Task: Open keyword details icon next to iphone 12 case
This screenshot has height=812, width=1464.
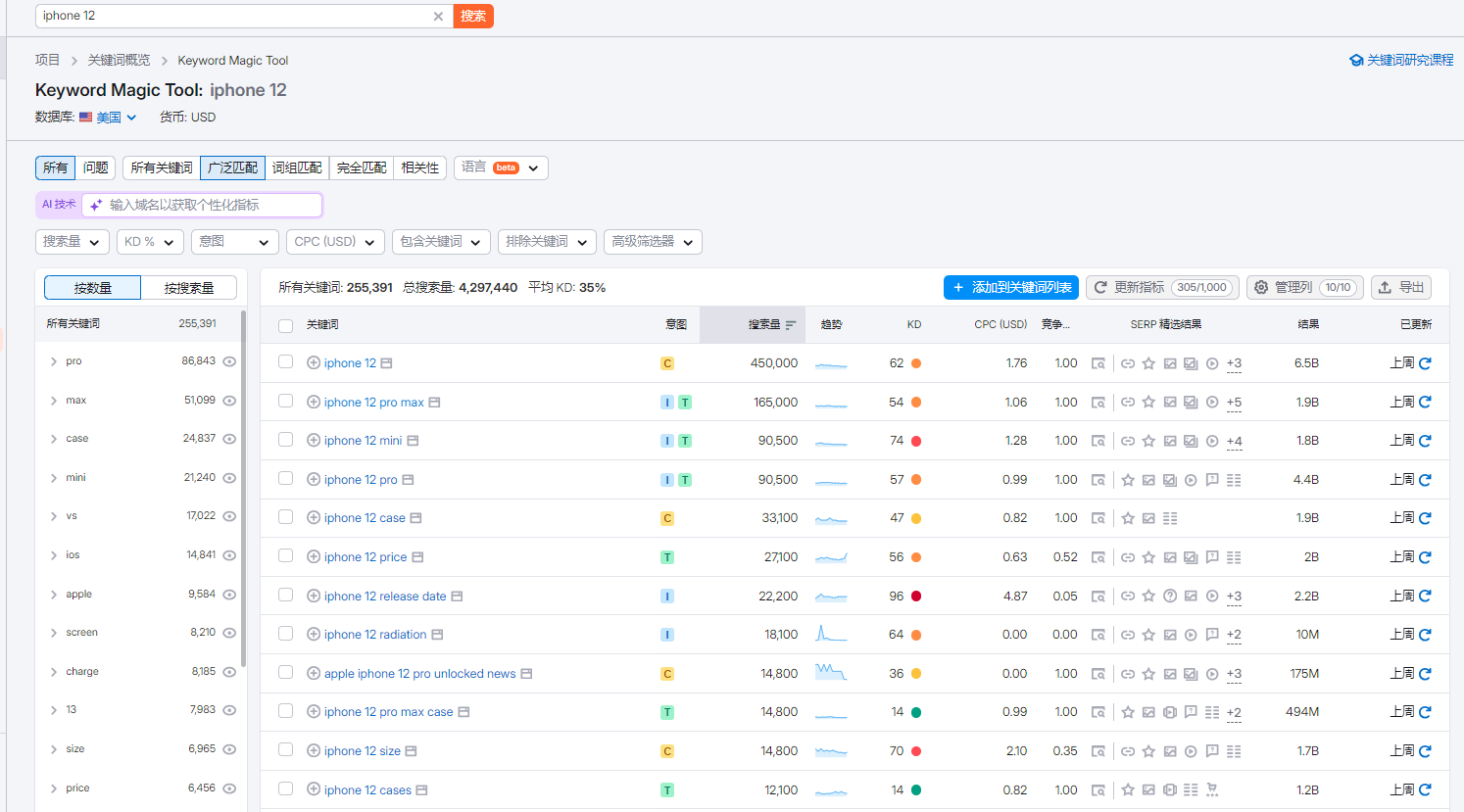Action: coord(415,518)
